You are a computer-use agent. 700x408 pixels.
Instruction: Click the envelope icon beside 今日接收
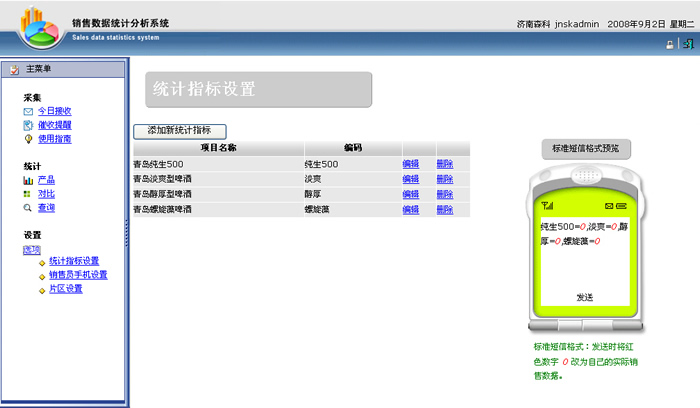[28, 111]
